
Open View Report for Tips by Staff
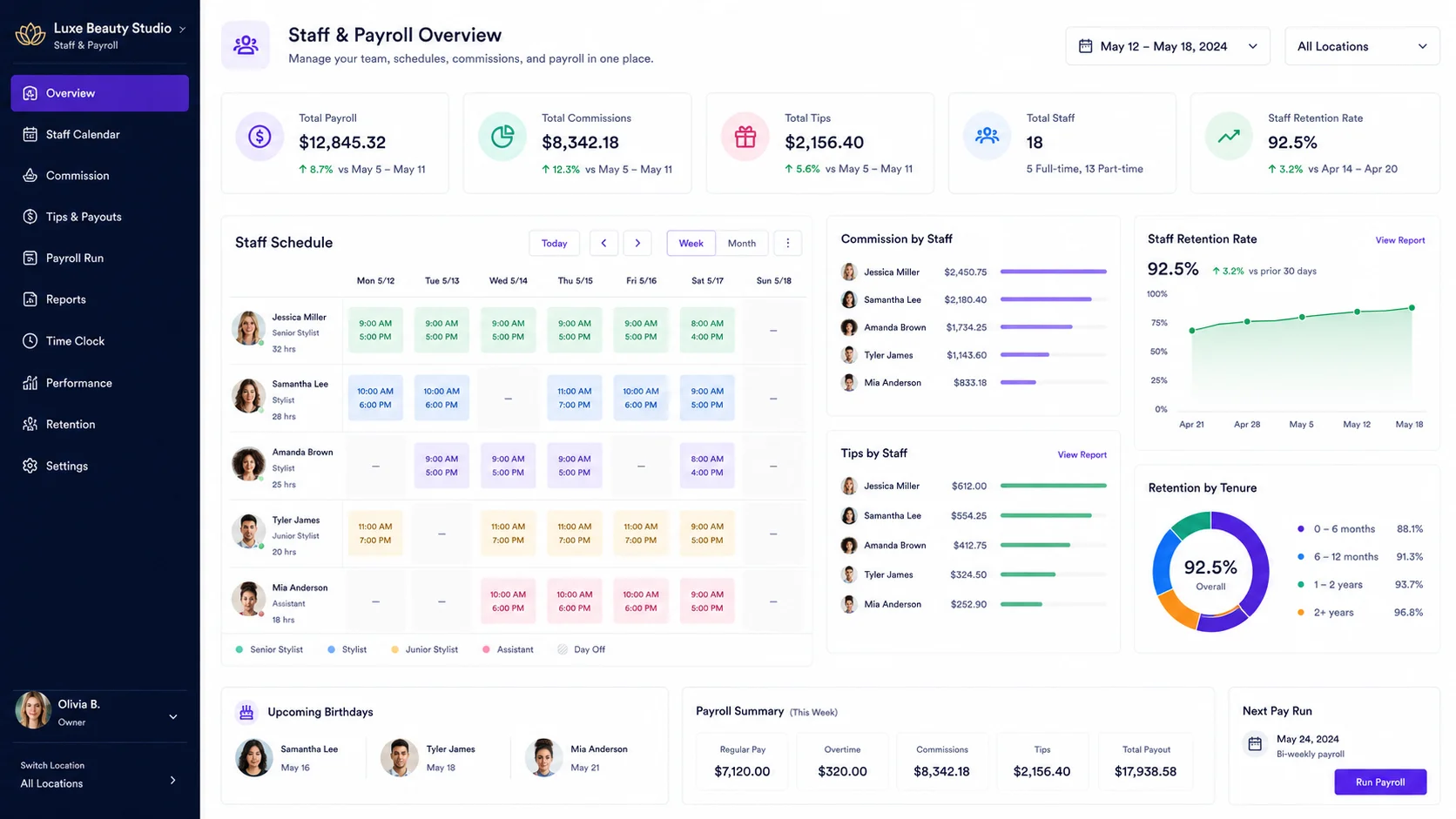point(1082,454)
